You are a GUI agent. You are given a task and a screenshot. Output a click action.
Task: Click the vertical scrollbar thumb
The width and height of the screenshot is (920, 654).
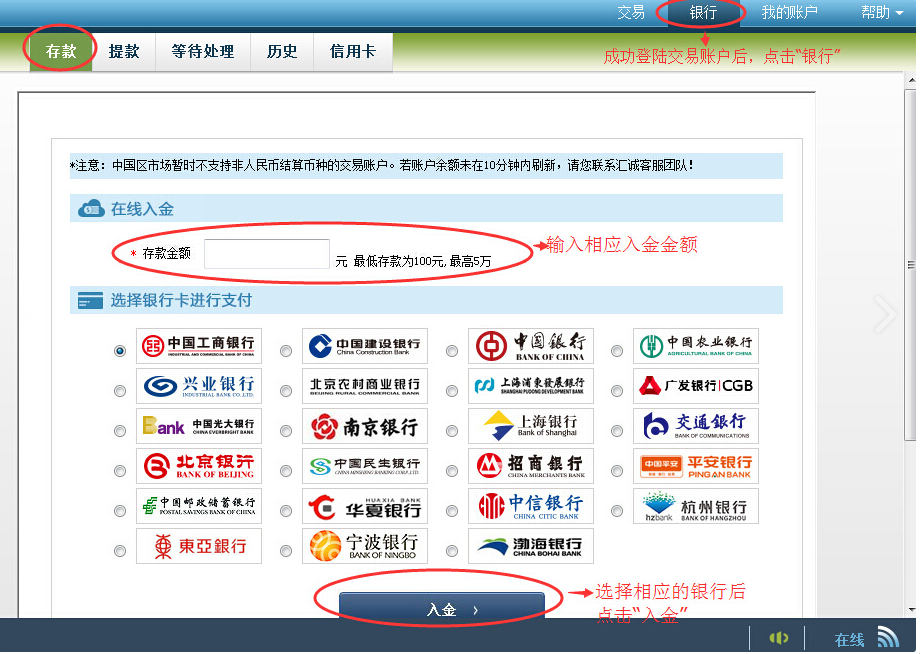pos(911,265)
